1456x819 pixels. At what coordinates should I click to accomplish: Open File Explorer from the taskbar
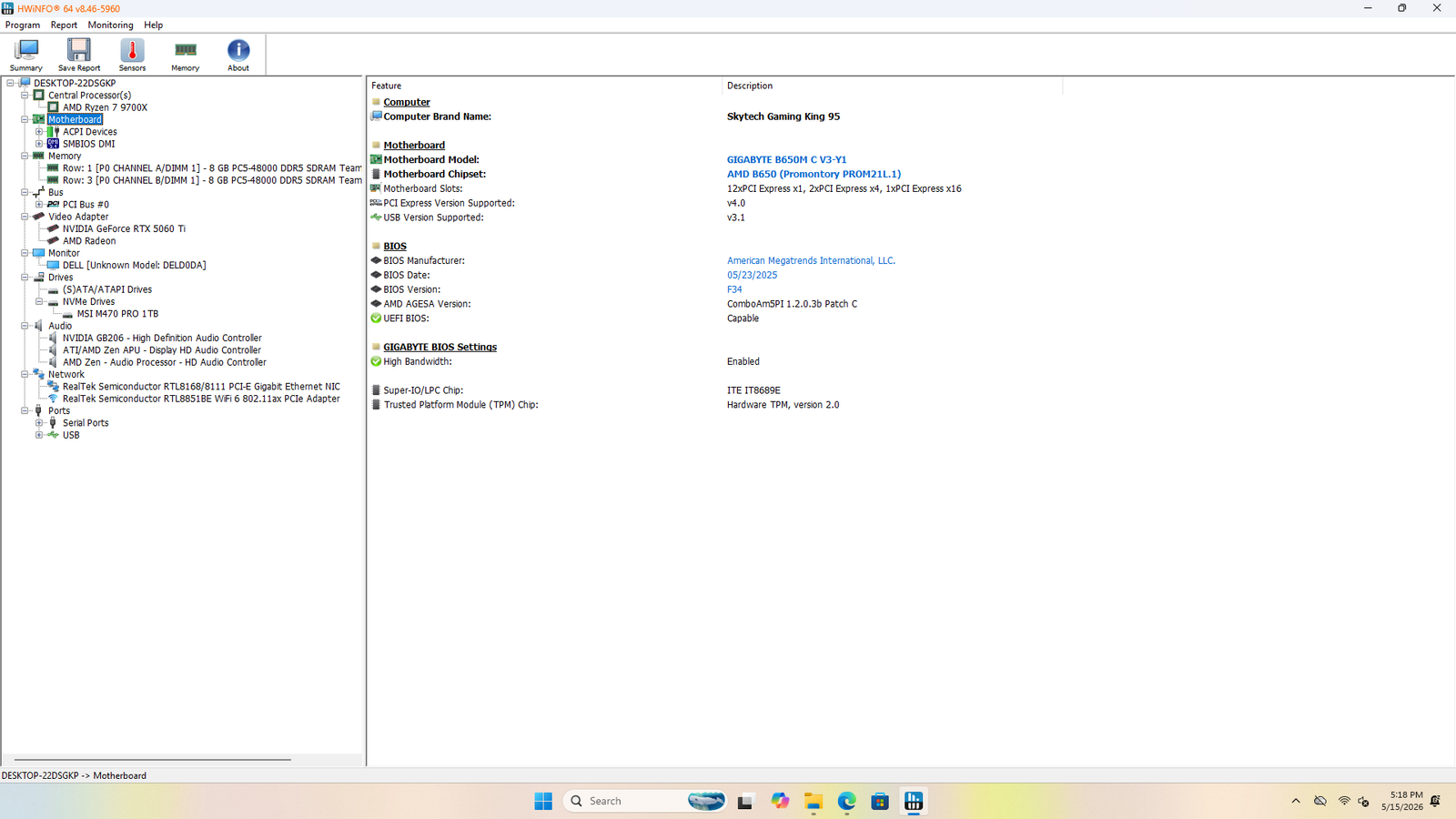[x=814, y=801]
